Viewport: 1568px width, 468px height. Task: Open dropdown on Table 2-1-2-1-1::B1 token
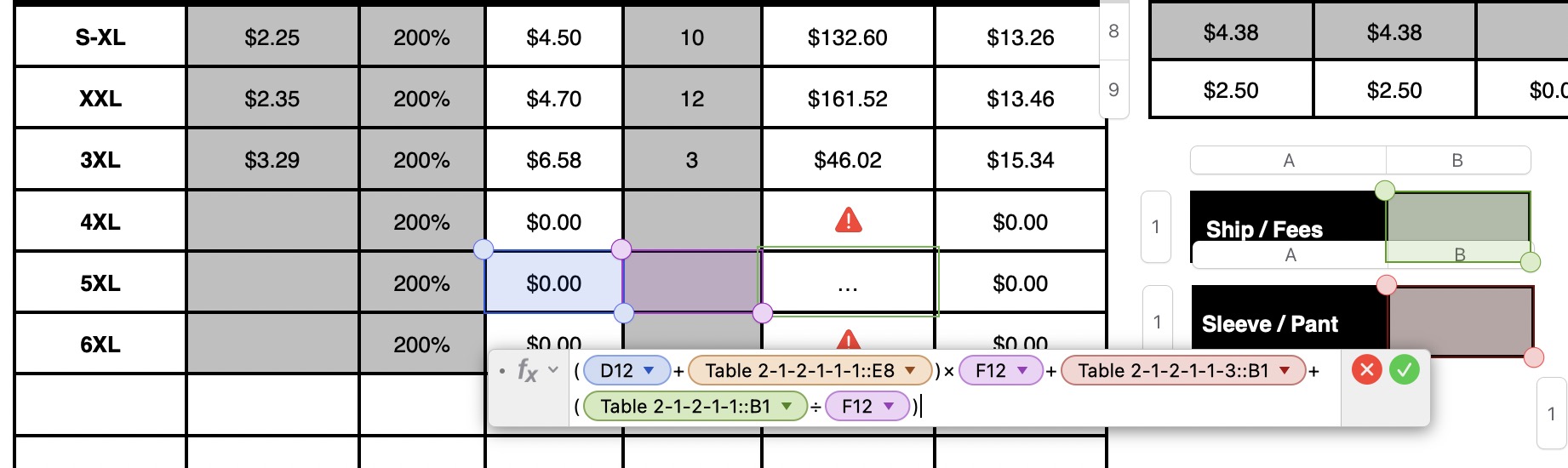pos(787,407)
